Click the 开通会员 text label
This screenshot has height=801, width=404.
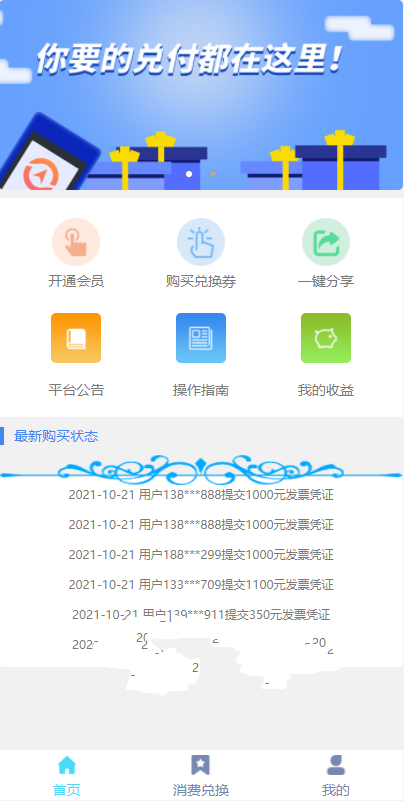coord(76,281)
